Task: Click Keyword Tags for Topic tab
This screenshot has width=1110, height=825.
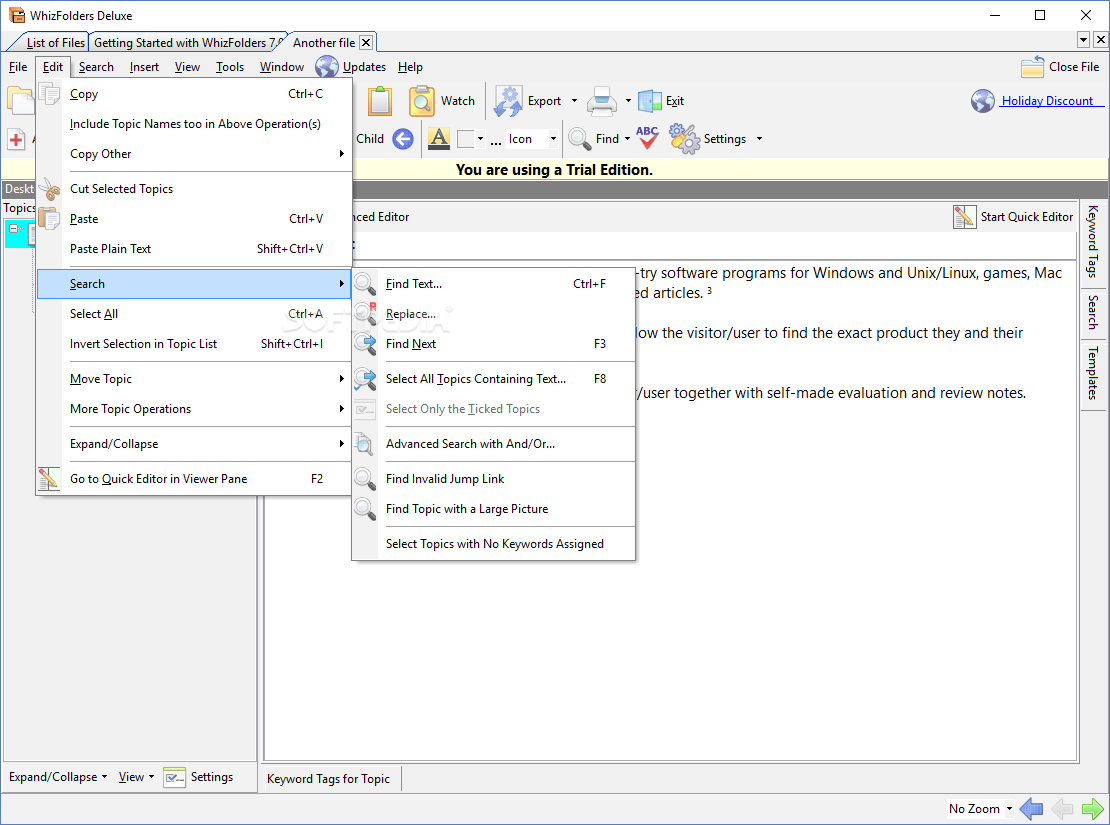Action: tap(328, 778)
